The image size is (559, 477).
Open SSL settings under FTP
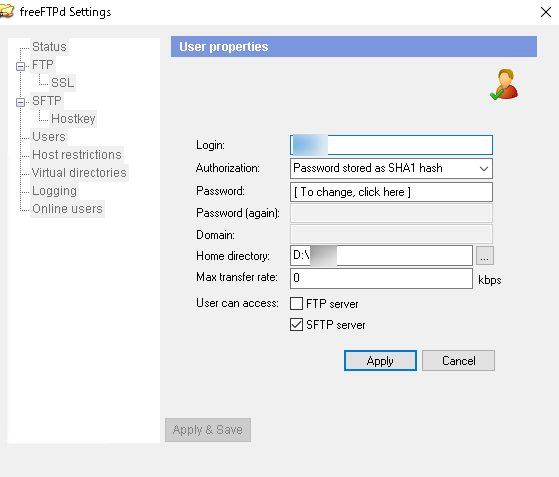click(62, 83)
